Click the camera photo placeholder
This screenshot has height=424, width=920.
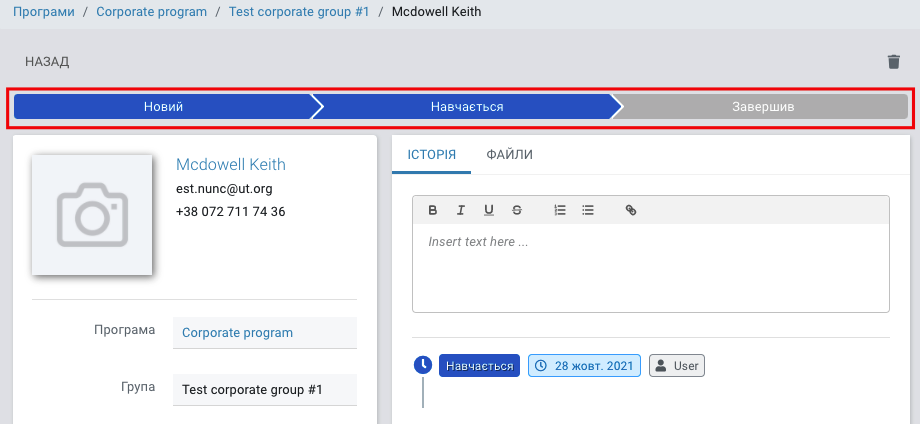92,215
